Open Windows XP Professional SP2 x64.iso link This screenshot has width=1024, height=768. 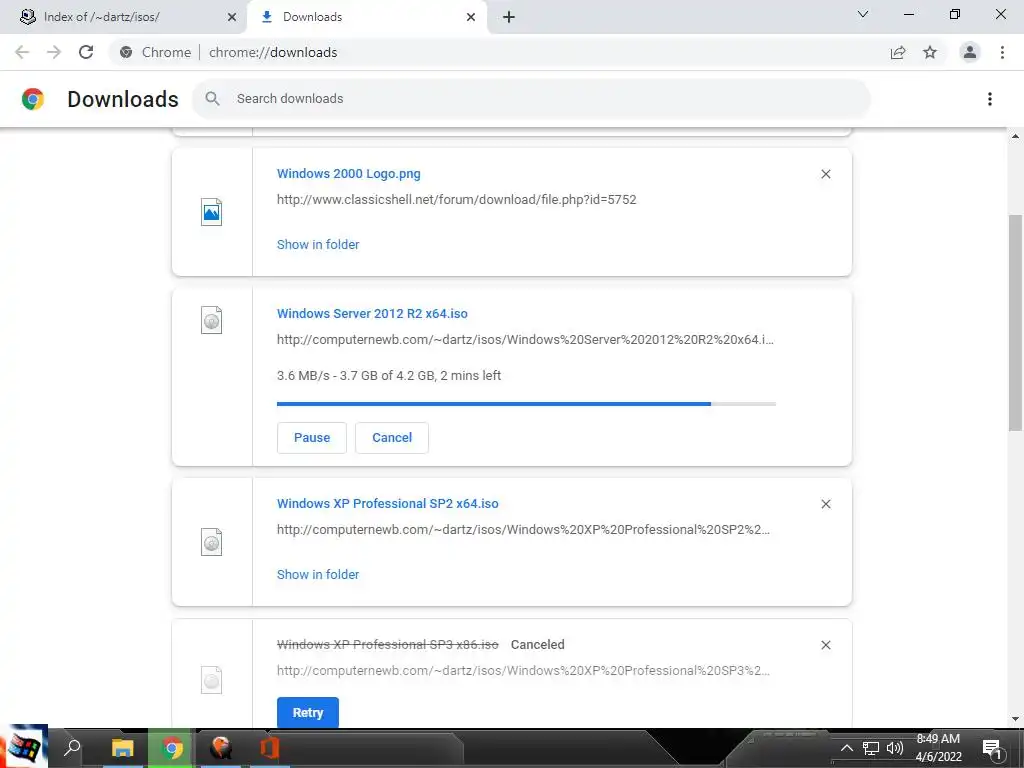click(x=388, y=504)
